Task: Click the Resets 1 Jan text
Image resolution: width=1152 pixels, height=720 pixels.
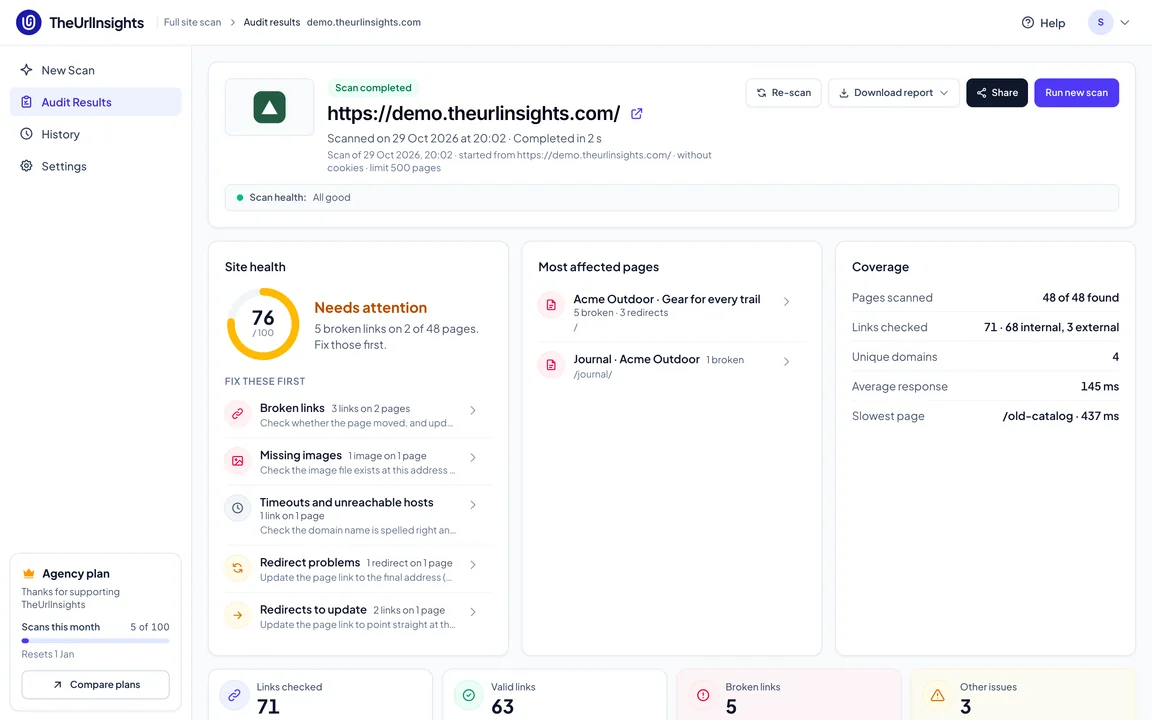Action: point(48,654)
